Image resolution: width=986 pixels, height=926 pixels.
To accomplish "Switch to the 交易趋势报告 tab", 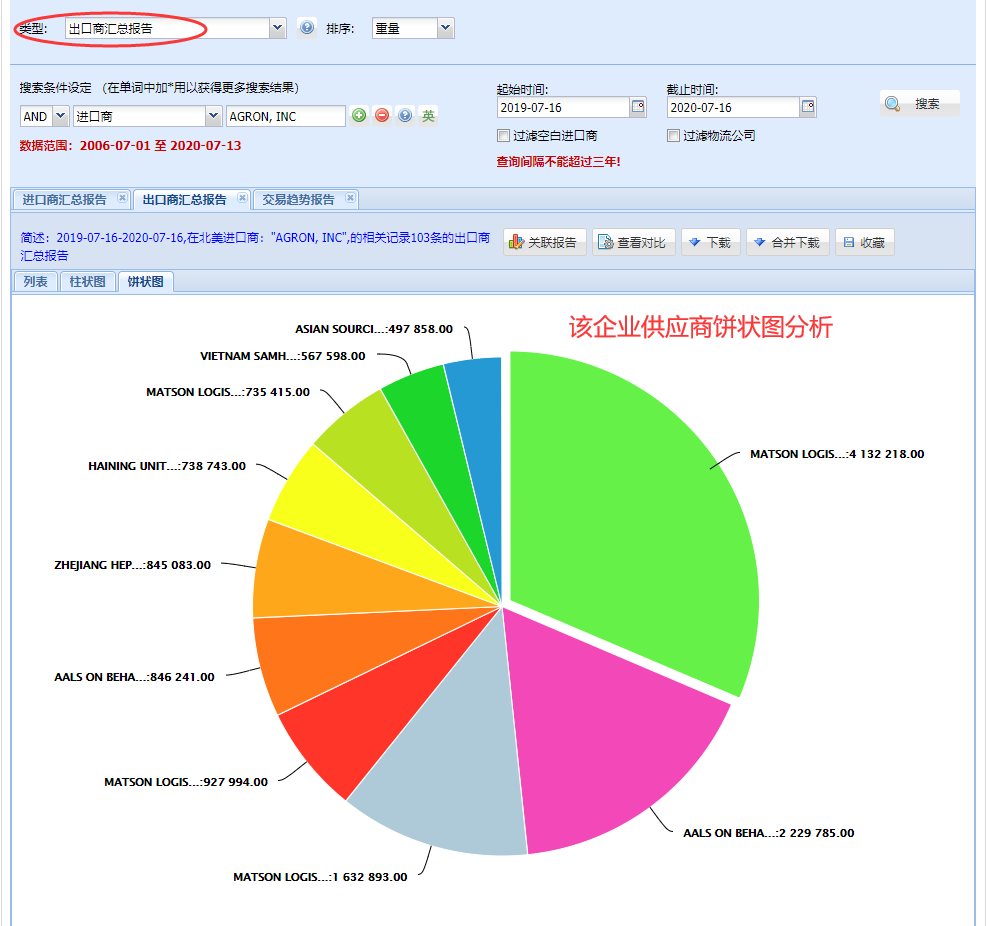I will click(x=297, y=199).
